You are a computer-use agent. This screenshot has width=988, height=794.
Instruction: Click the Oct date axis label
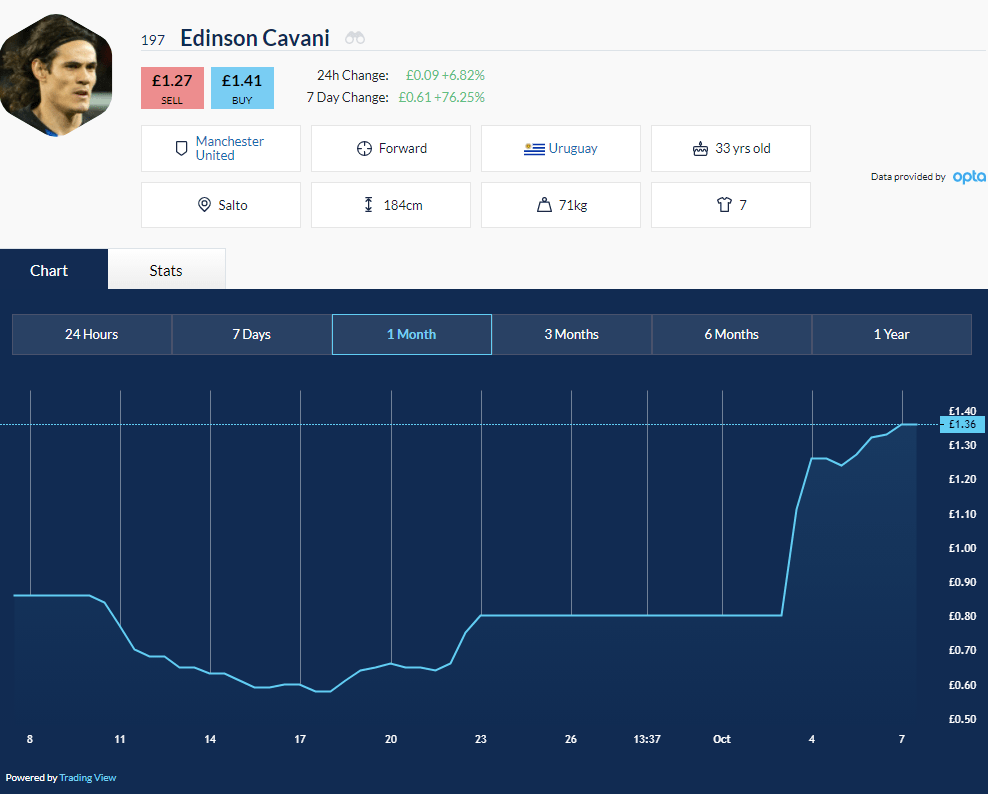pyautogui.click(x=722, y=739)
